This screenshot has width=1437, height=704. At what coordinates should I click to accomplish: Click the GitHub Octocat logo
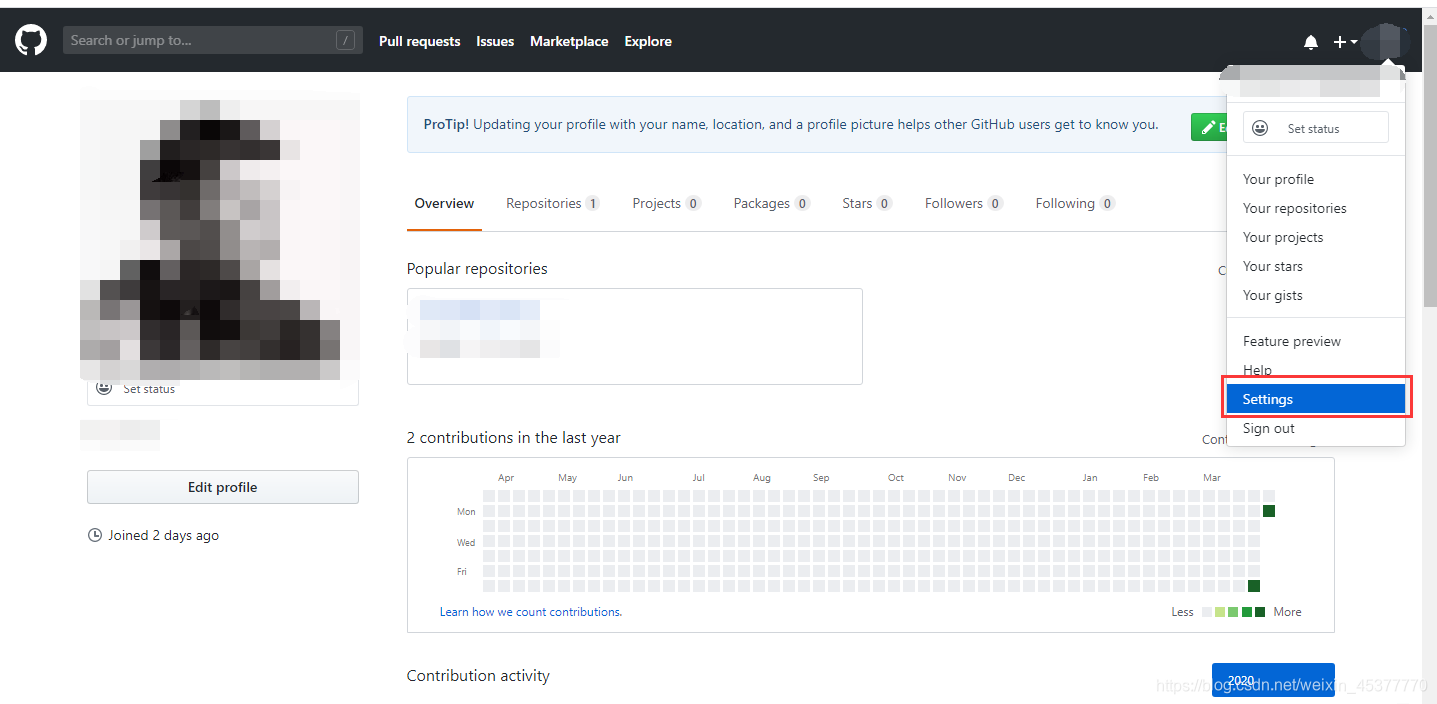31,41
